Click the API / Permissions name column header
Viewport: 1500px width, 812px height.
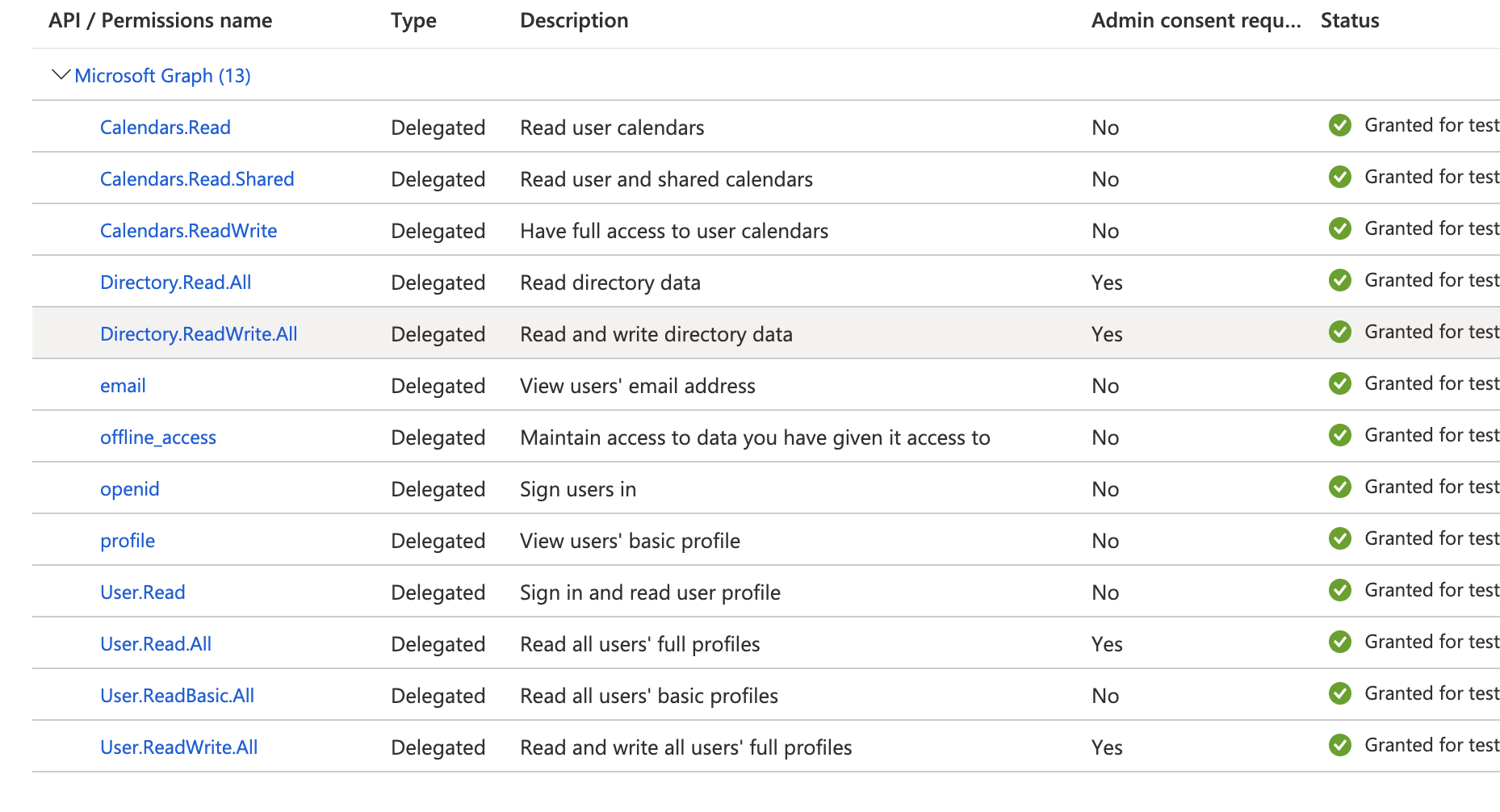coord(160,21)
